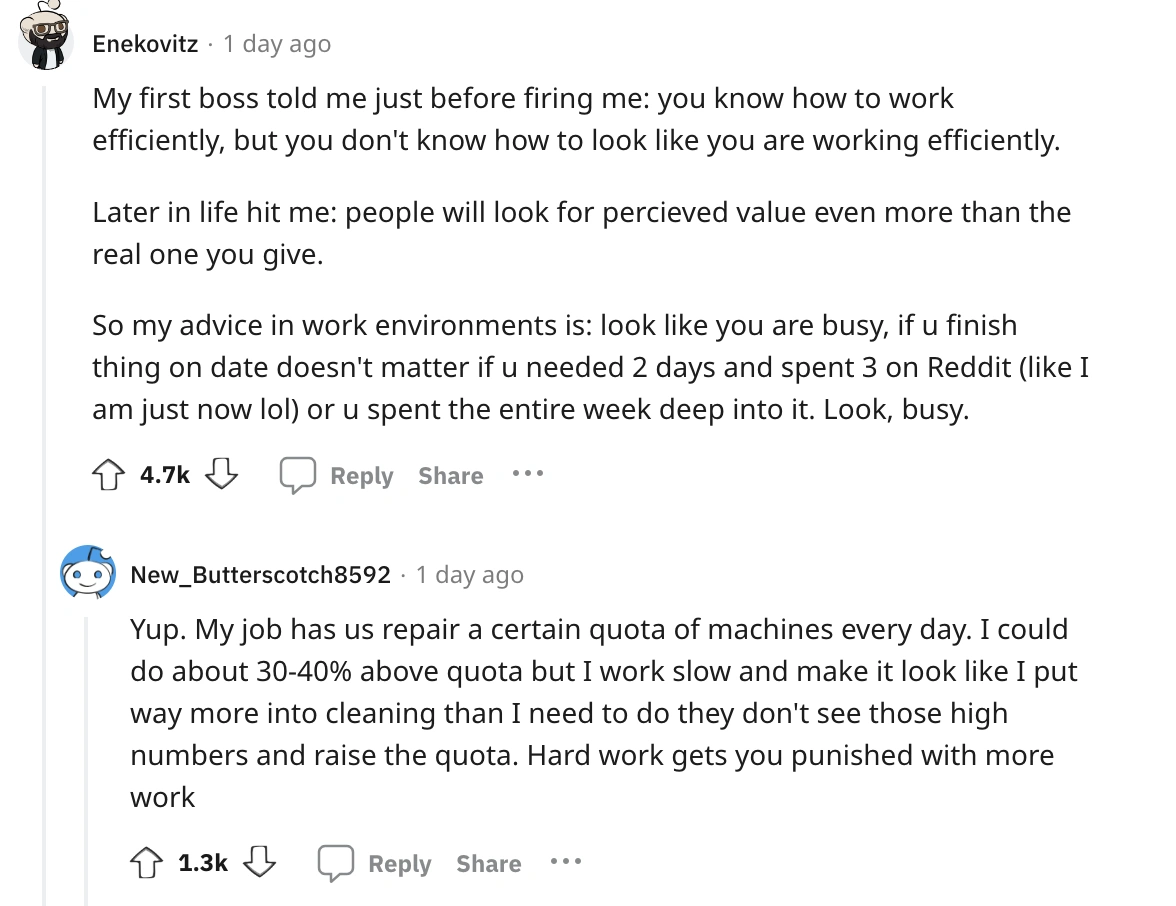Viewport: 1176px width, 906px height.
Task: Open Enekovitz's avatar profile picture
Action: [45, 42]
